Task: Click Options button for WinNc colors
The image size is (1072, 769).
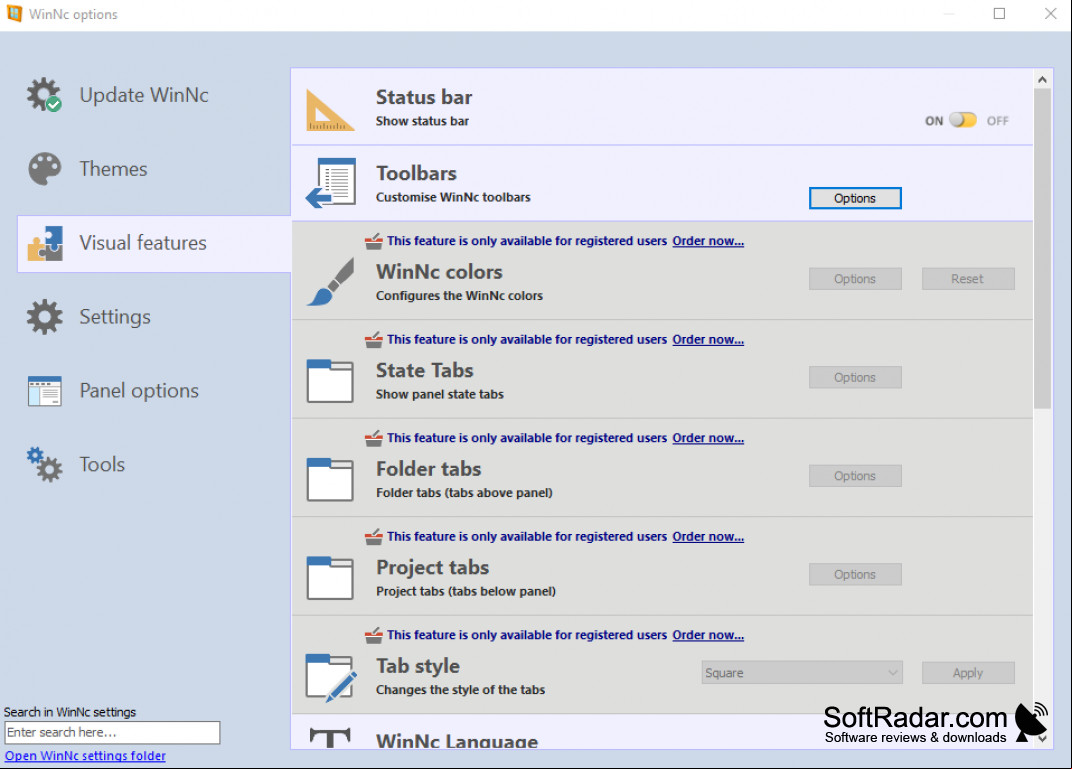Action: (x=855, y=279)
